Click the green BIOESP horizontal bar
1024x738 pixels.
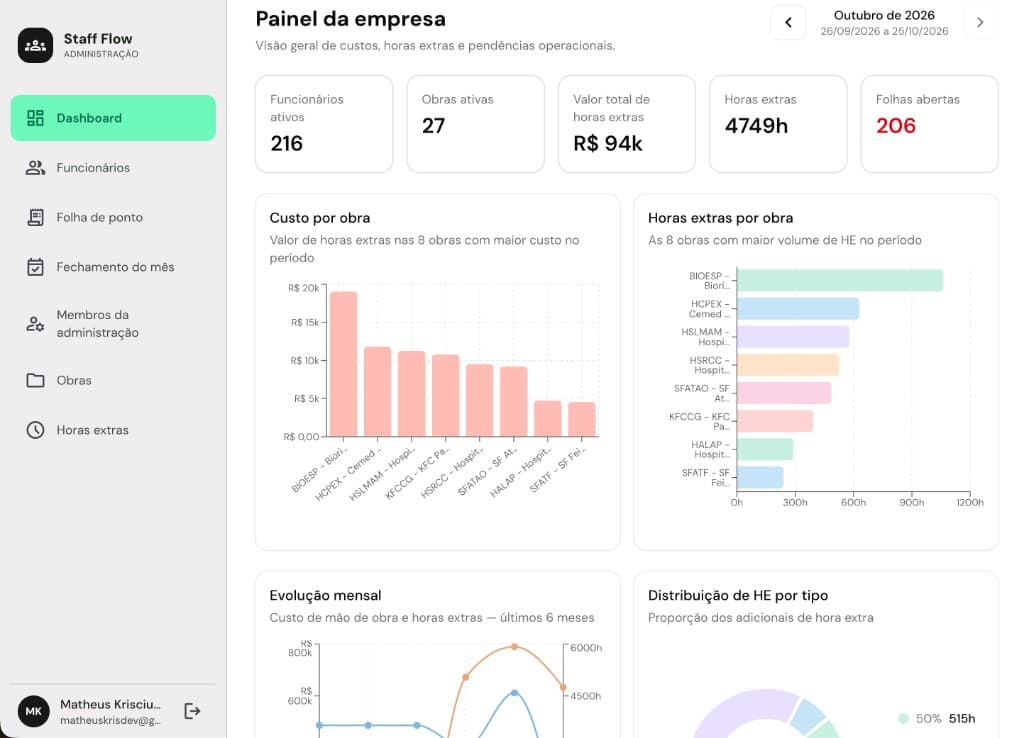[x=840, y=280]
